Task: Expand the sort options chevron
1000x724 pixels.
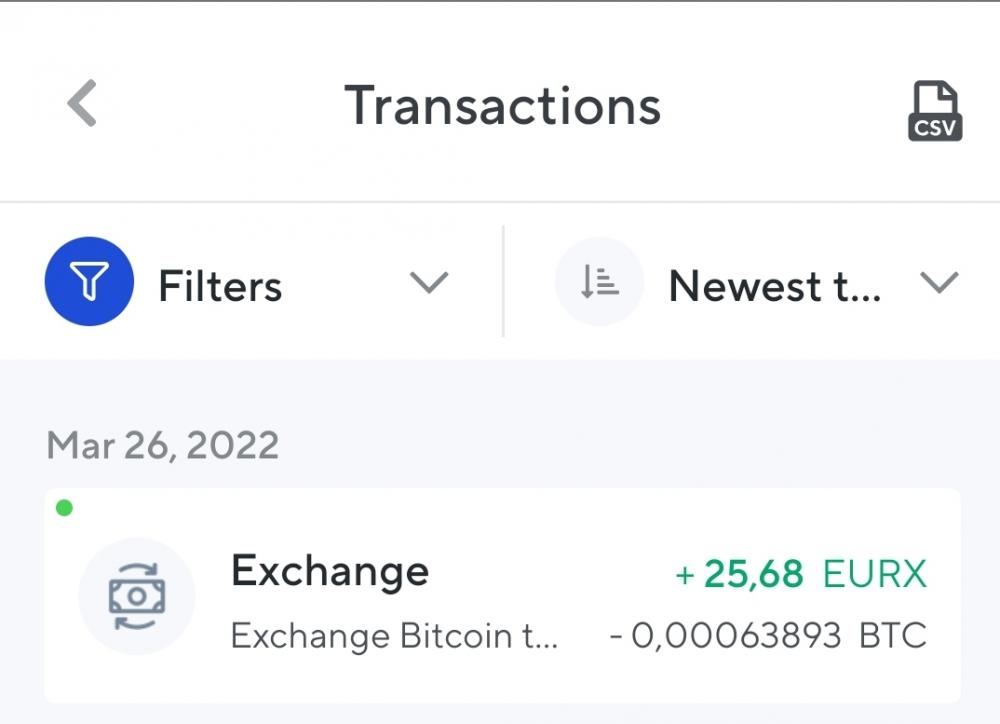Action: (x=938, y=283)
